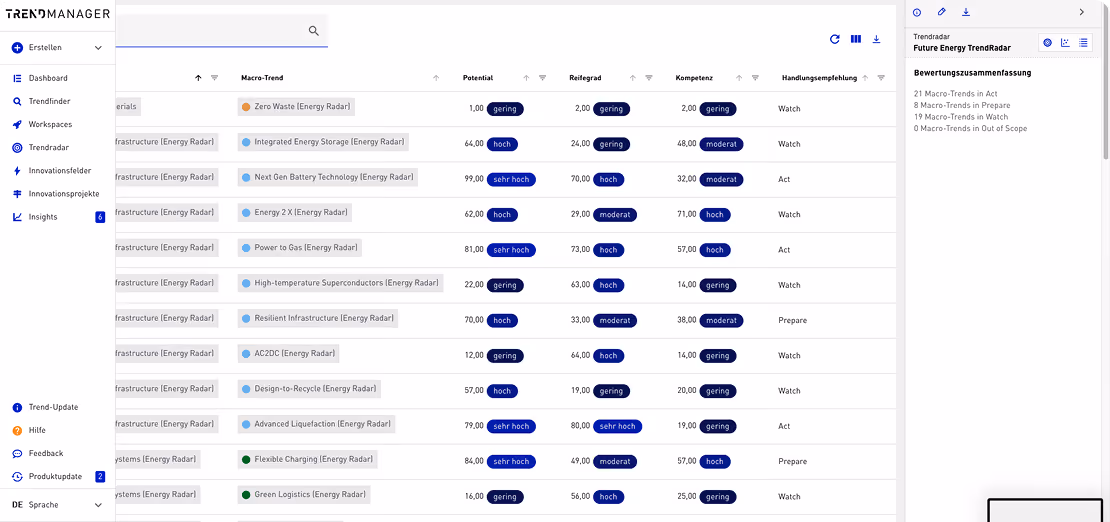Sort by the Reifegrad column arrow
The width and height of the screenshot is (1110, 522).
(x=633, y=78)
